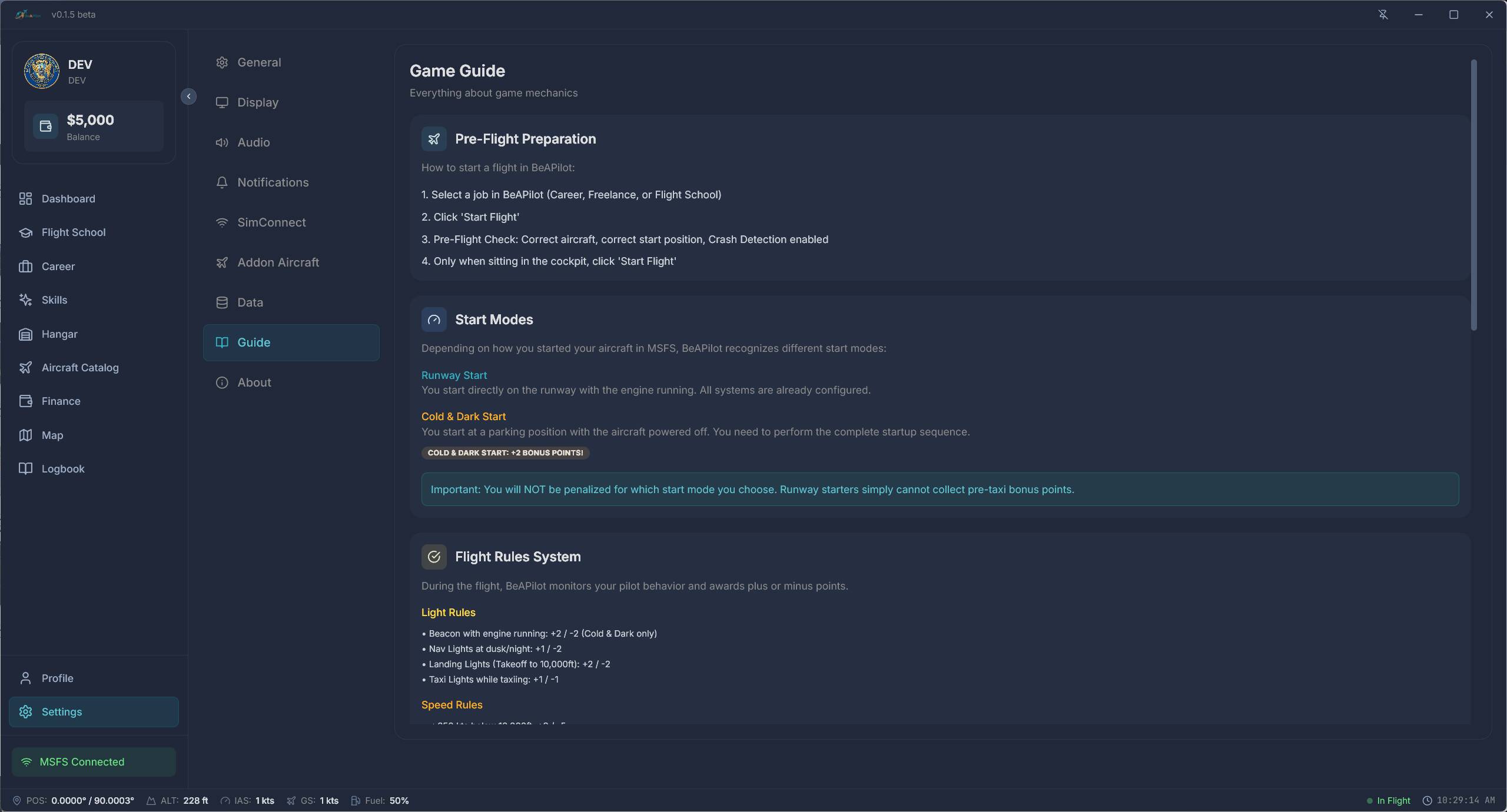Open the Display settings tab
This screenshot has width=1507, height=812.
coord(257,102)
